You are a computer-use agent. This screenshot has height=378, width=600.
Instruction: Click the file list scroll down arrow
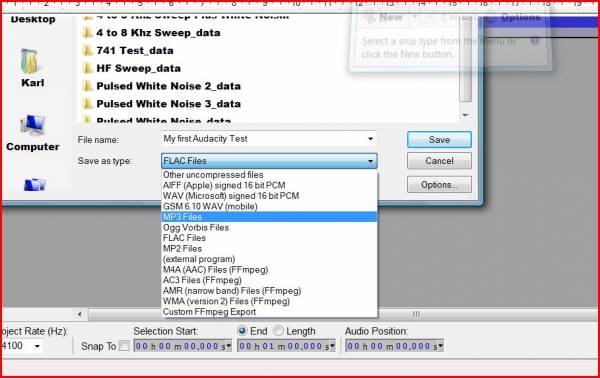465,115
